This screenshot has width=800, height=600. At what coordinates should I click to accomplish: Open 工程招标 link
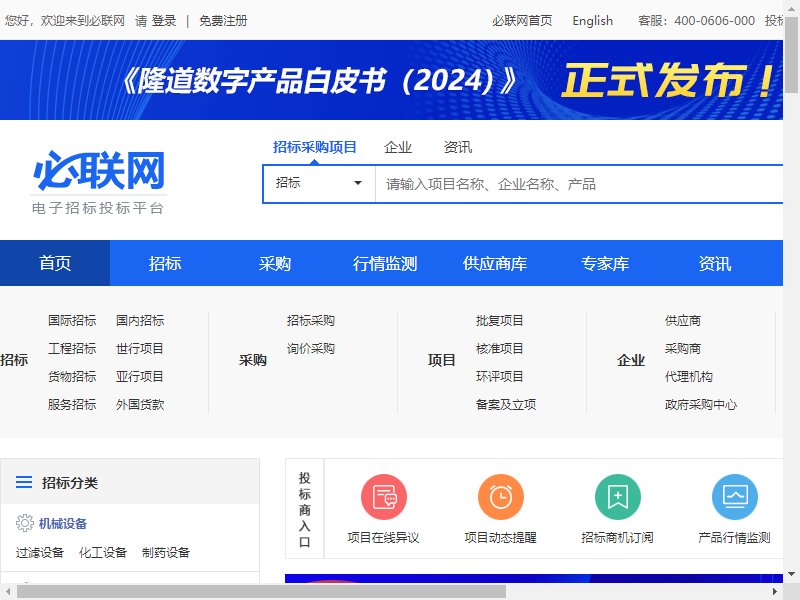(72, 348)
